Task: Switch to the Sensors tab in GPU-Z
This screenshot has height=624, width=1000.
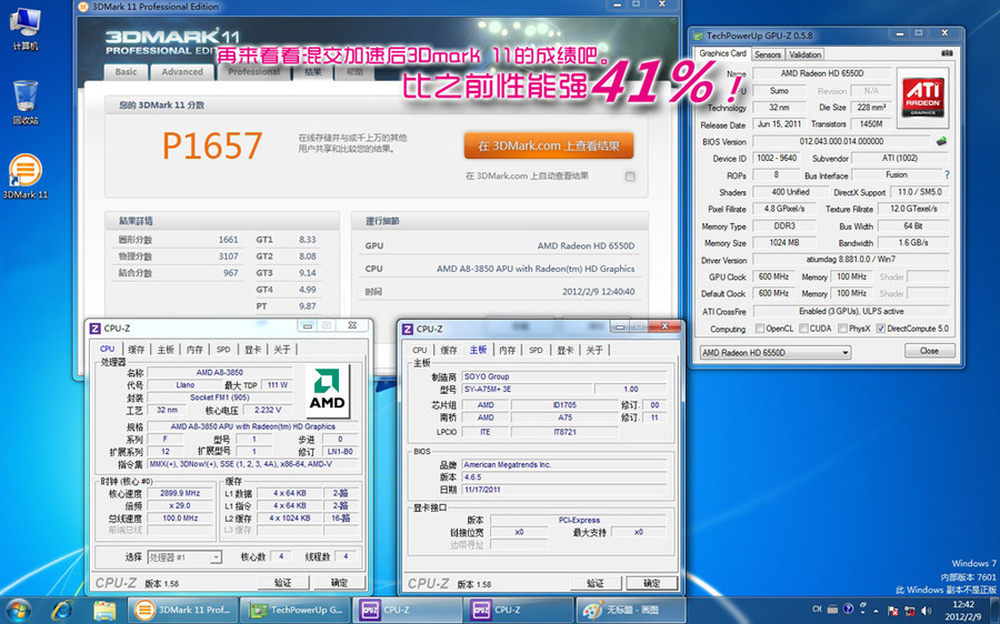Action: [x=768, y=54]
